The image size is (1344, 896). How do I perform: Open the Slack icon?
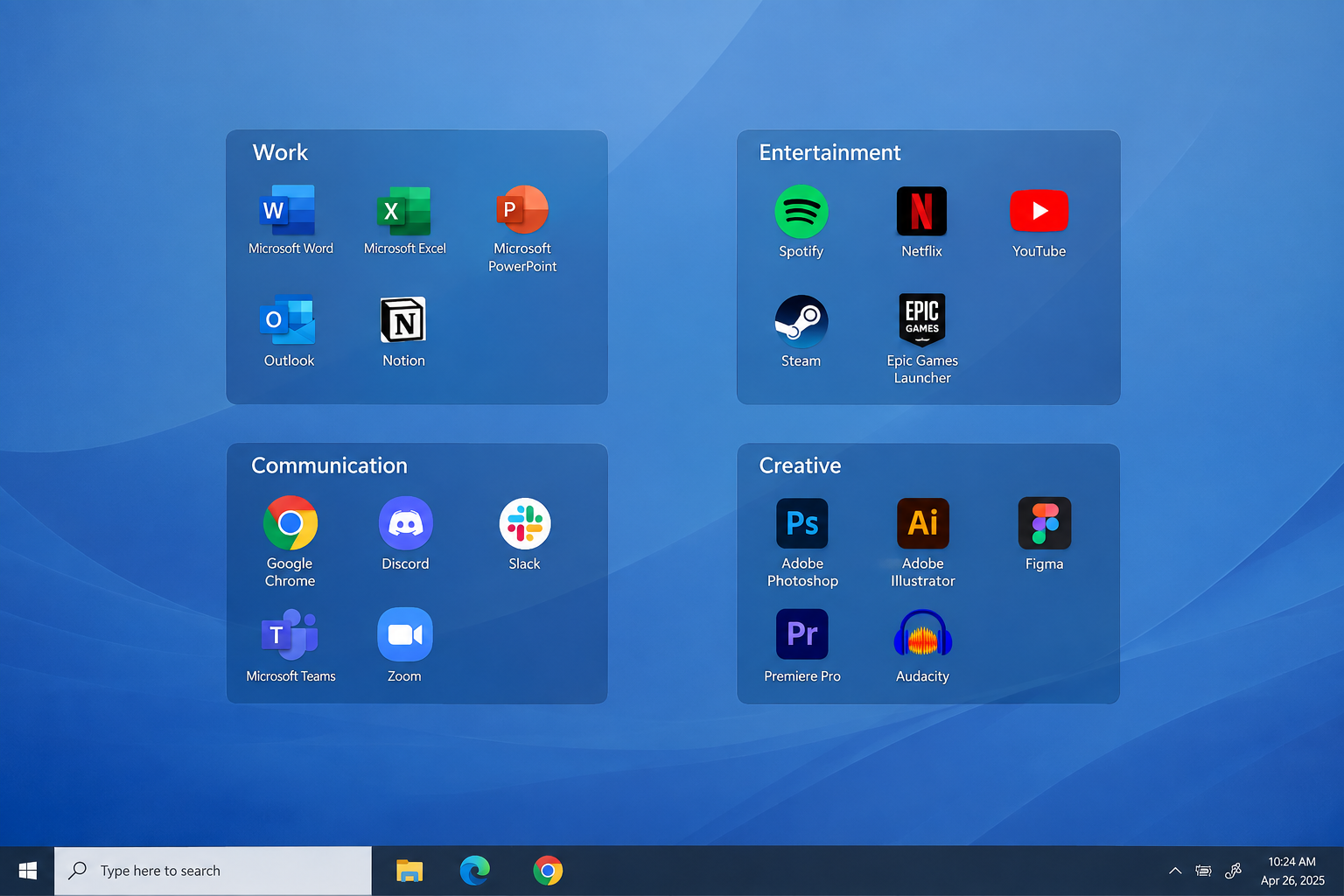point(525,523)
